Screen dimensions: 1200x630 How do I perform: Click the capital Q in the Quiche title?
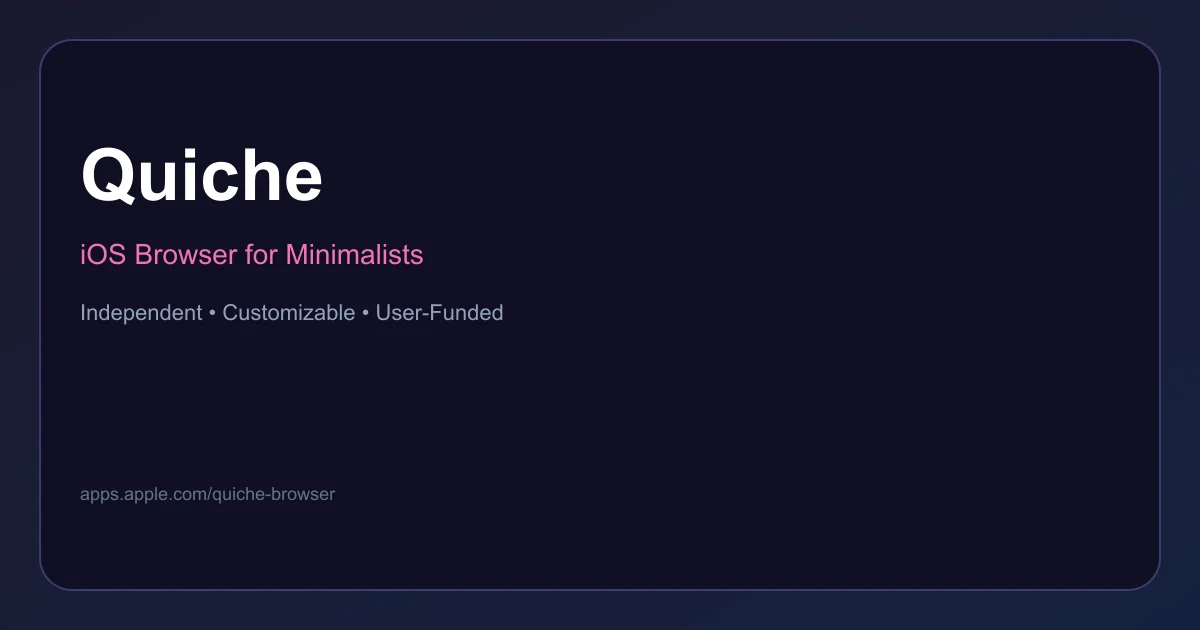click(110, 177)
